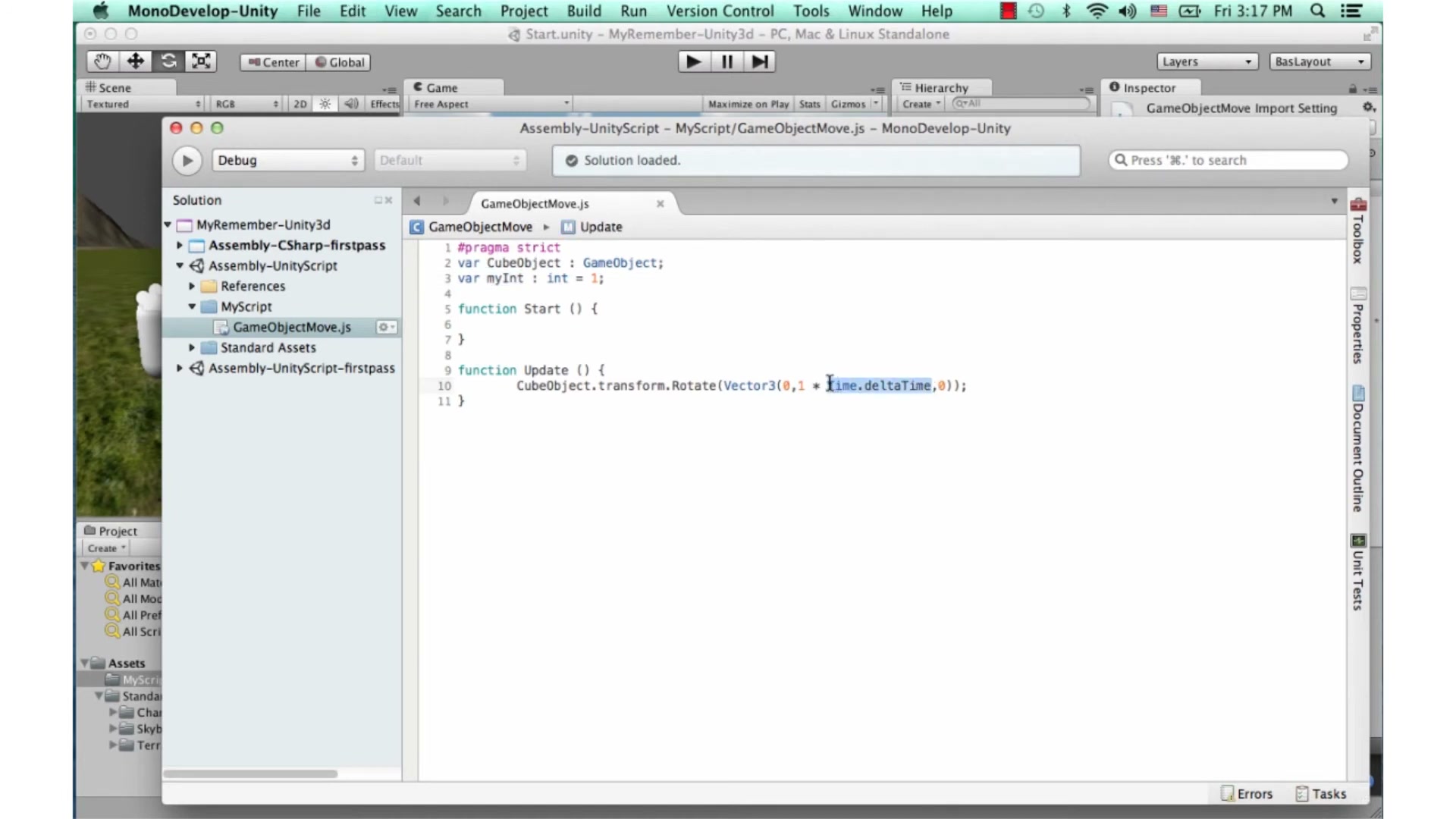Image resolution: width=1456 pixels, height=819 pixels.
Task: Select GameObjectMove class breadcrumb
Action: pyautogui.click(x=471, y=227)
